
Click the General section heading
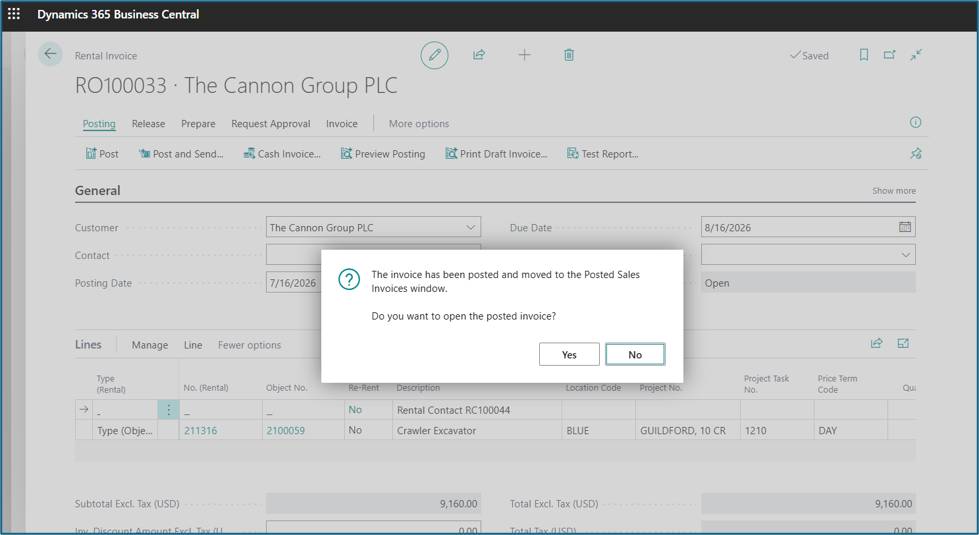[97, 190]
